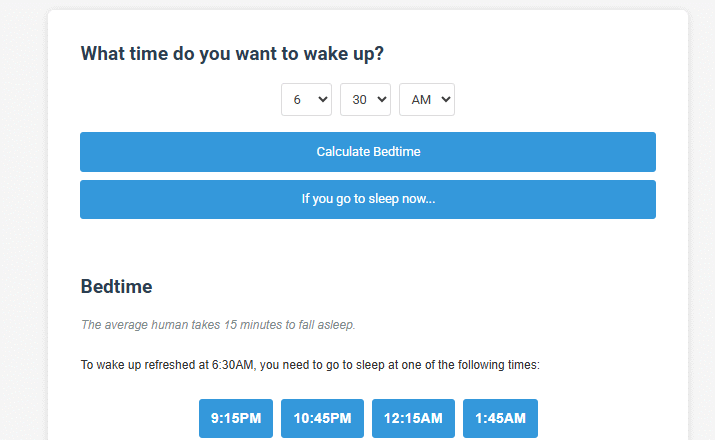
Task: Click the chevron arrow of the AM/PM selector
Action: tap(445, 99)
